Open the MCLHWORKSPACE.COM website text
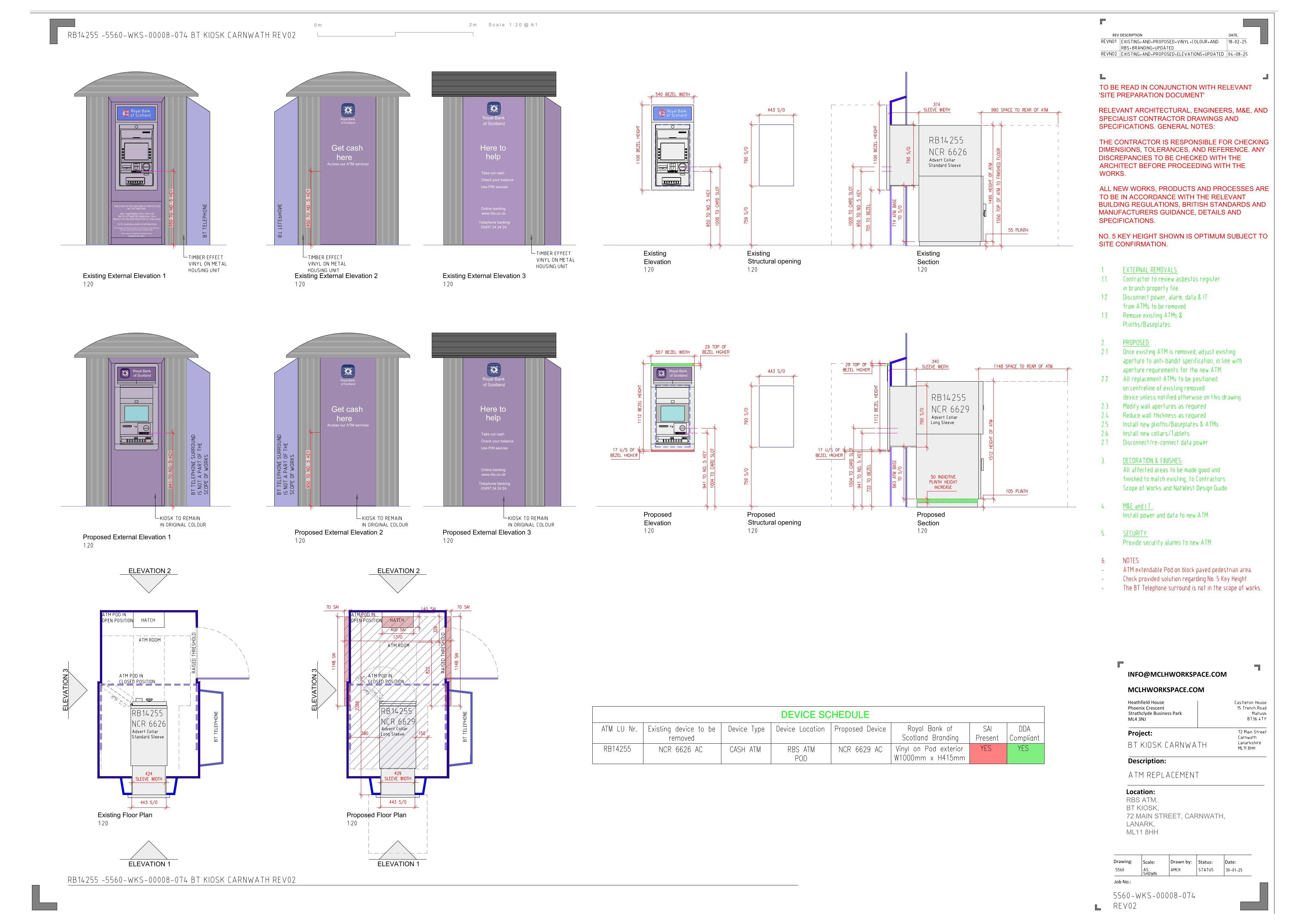1308x924 pixels. (x=1166, y=689)
